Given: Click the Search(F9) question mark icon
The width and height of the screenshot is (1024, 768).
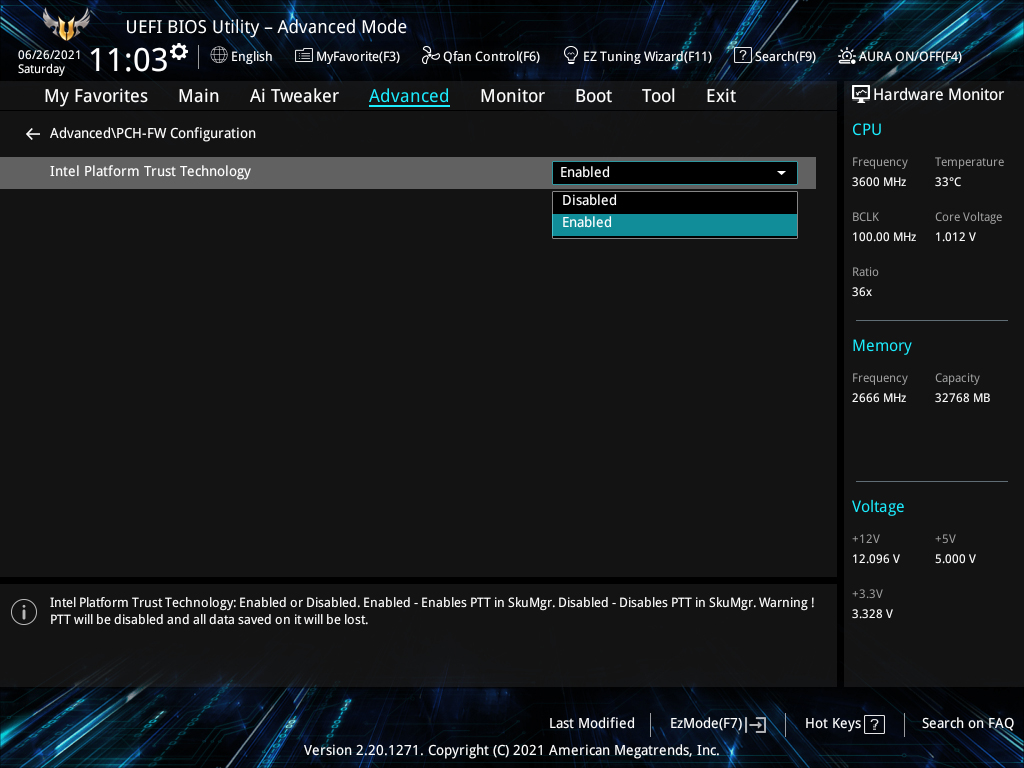Looking at the screenshot, I should pyautogui.click(x=743, y=56).
